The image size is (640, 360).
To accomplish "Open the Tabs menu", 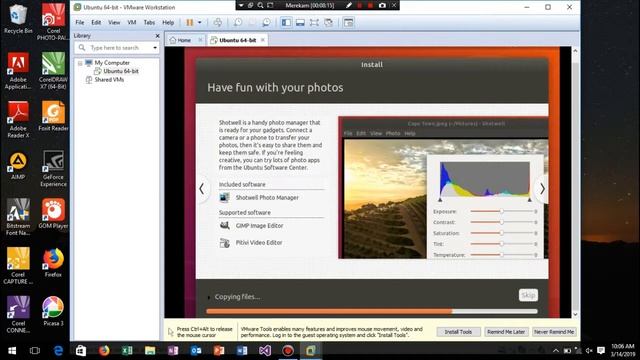I will [149, 22].
